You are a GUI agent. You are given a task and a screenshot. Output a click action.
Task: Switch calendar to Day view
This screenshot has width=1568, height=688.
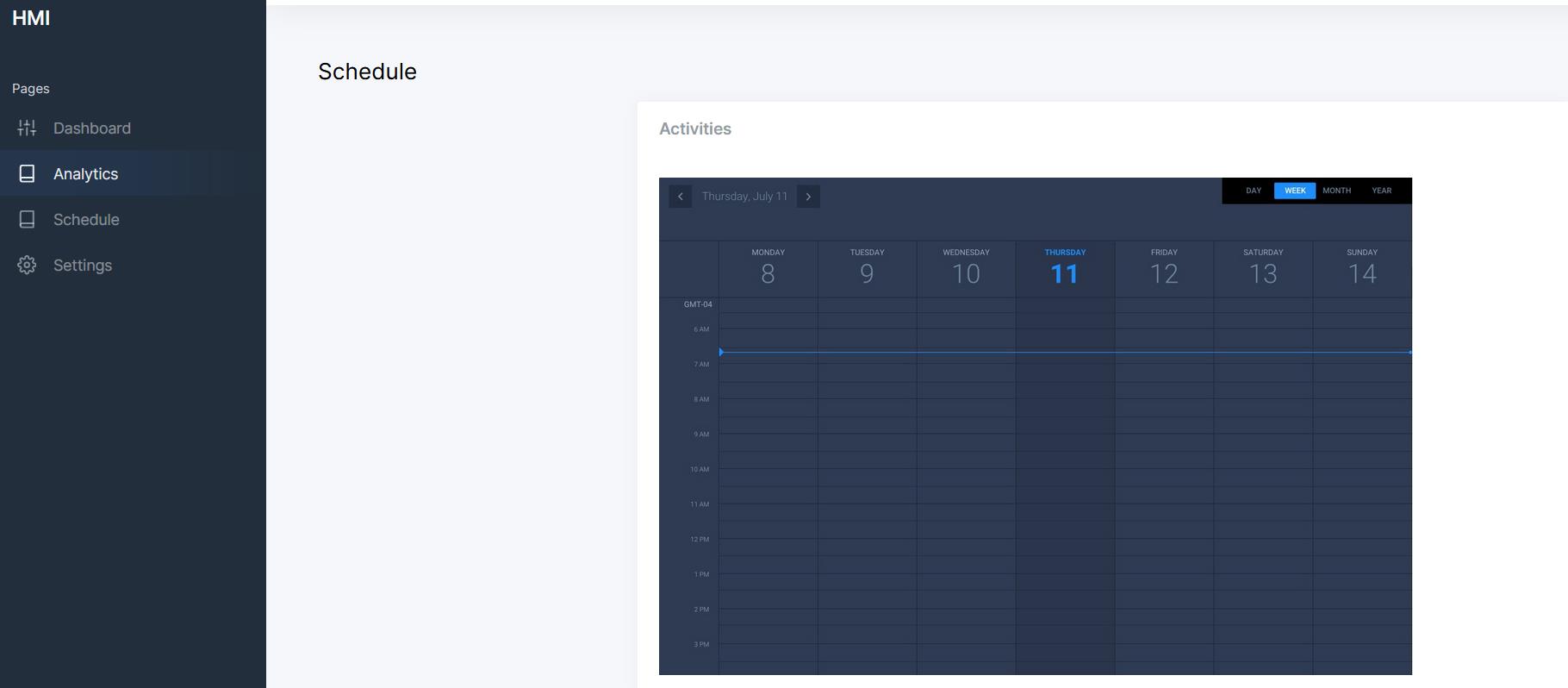1253,191
